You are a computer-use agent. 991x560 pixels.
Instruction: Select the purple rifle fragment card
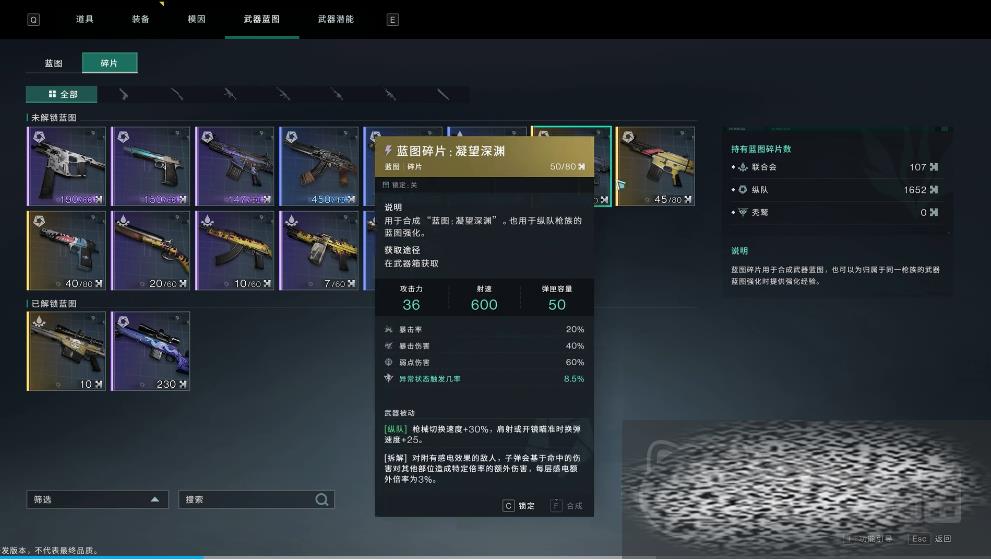click(x=234, y=166)
